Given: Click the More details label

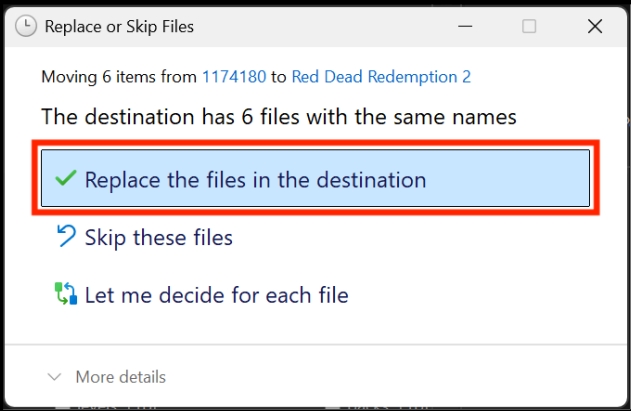Looking at the screenshot, I should click(121, 377).
